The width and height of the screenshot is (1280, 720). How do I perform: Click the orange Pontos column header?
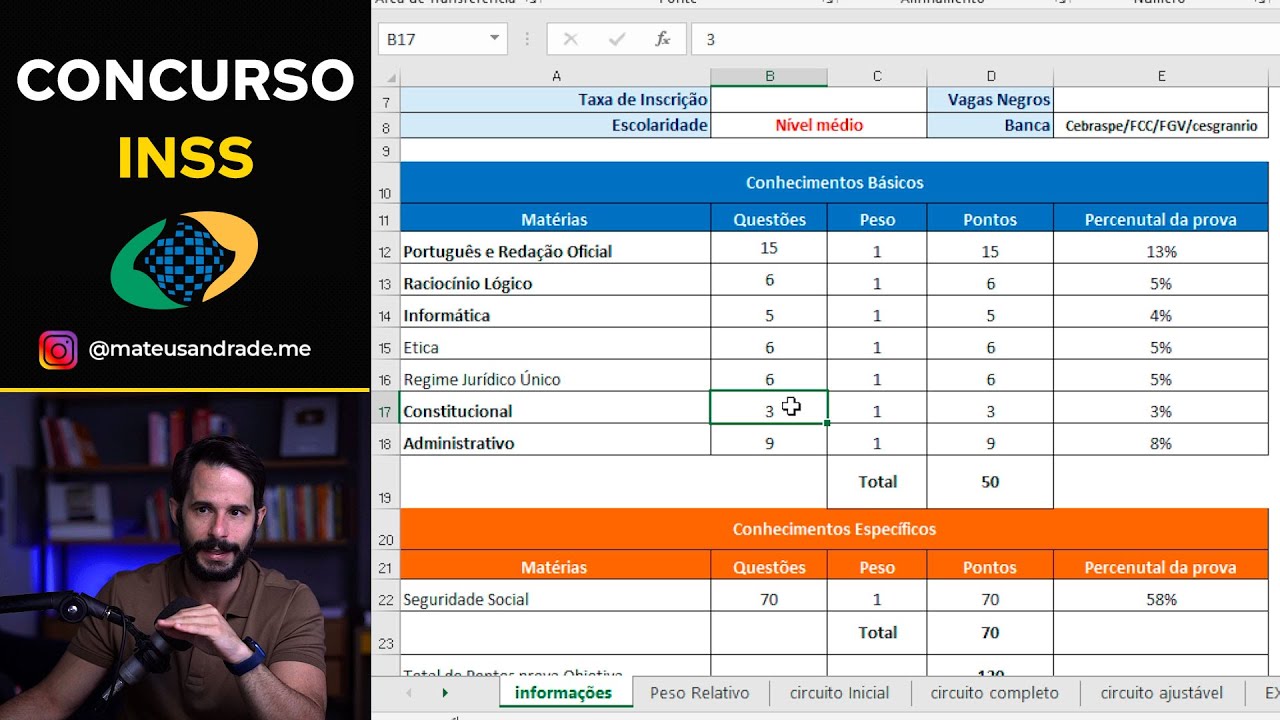point(990,567)
